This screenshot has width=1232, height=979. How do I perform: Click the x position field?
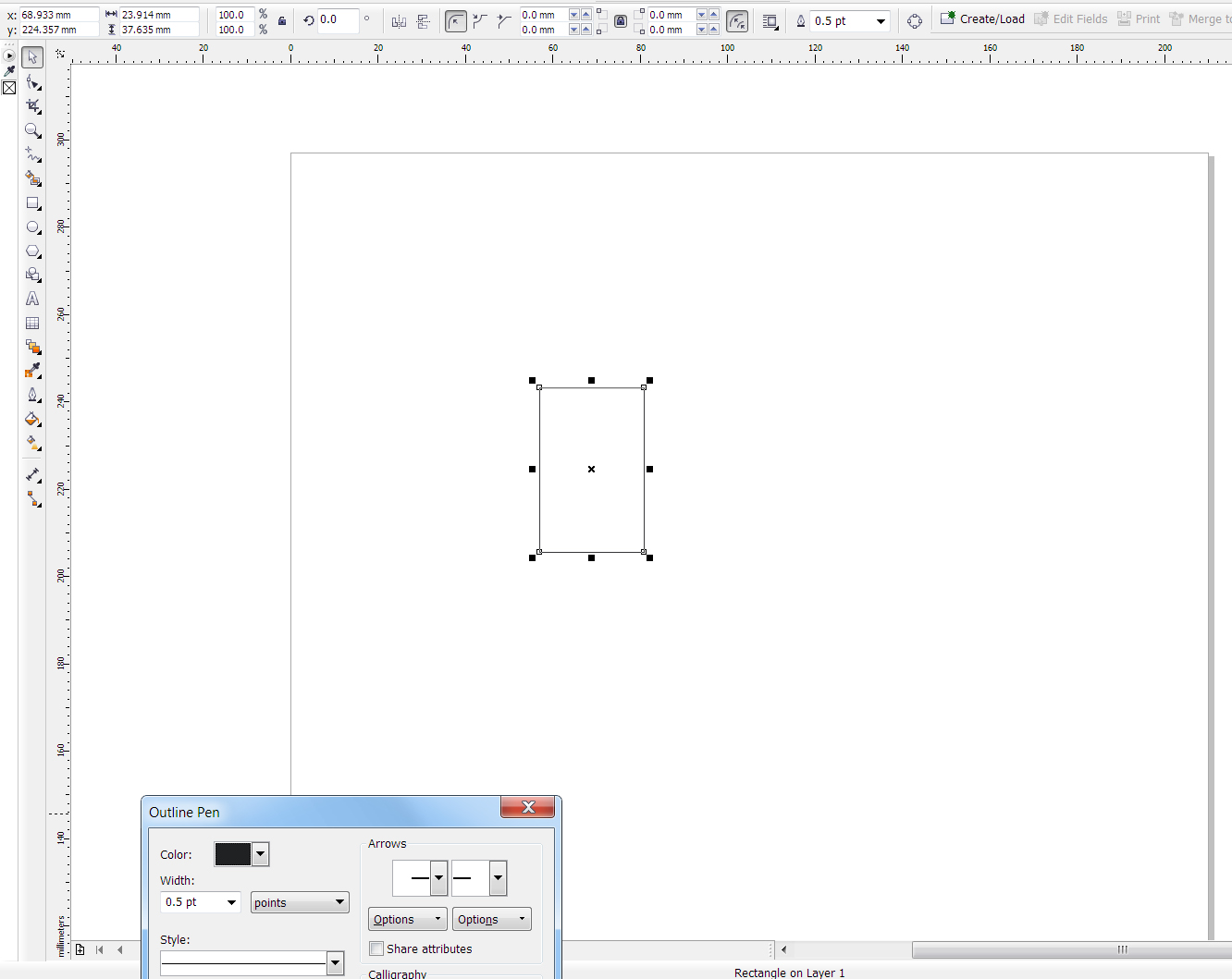tap(59, 15)
